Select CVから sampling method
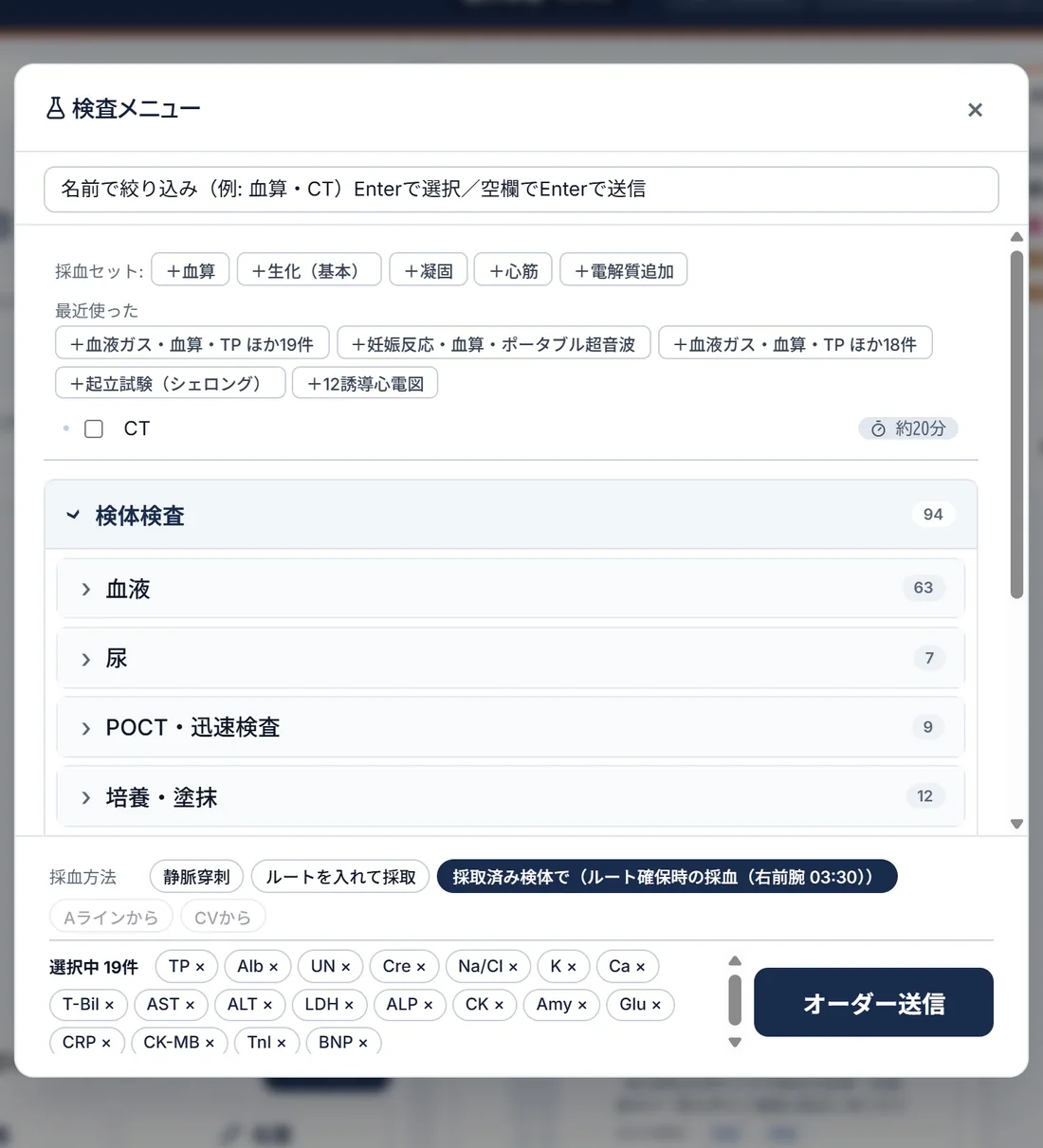Image resolution: width=1043 pixels, height=1148 pixels. point(223,917)
